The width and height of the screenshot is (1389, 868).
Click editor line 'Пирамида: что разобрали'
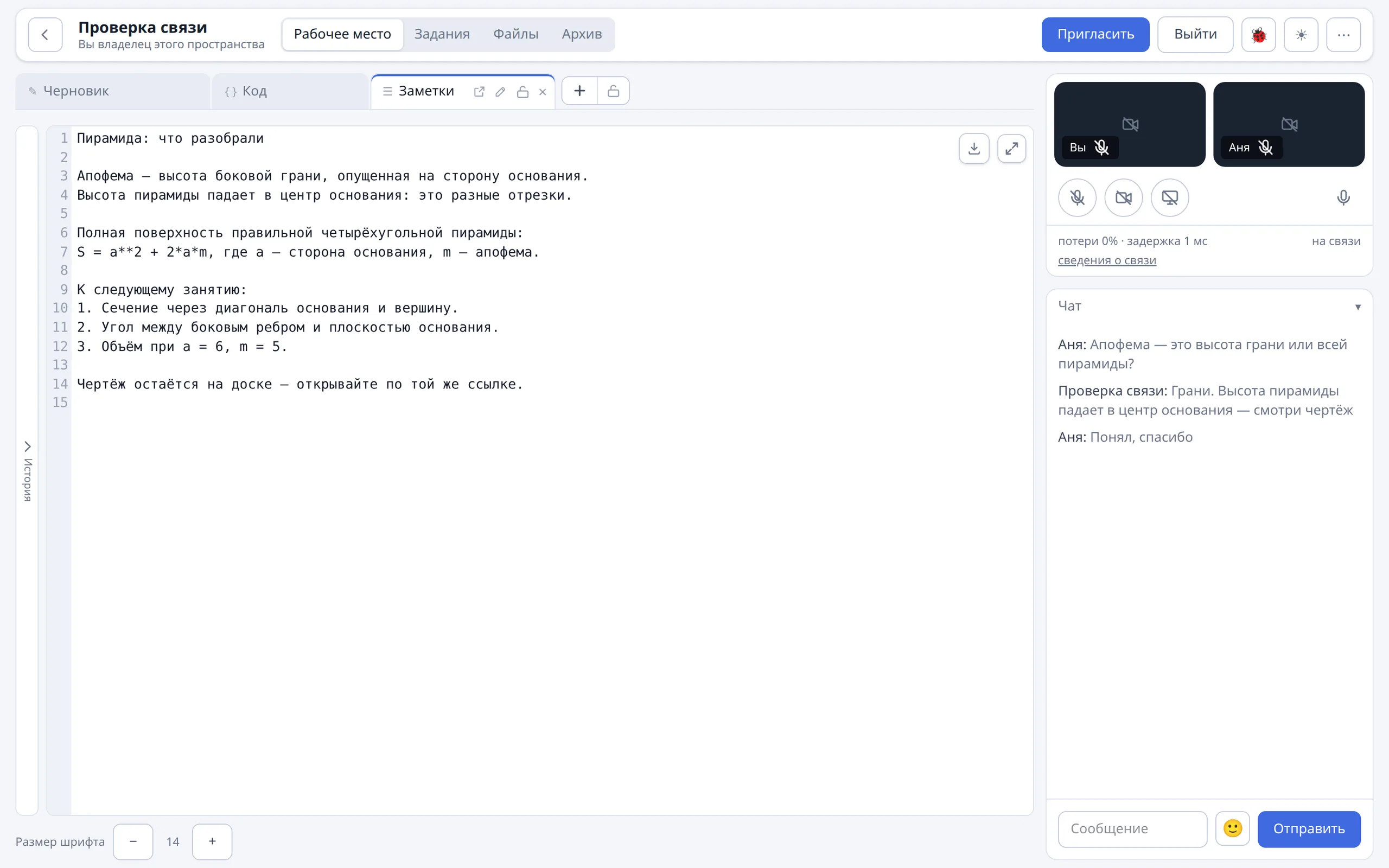coord(170,138)
